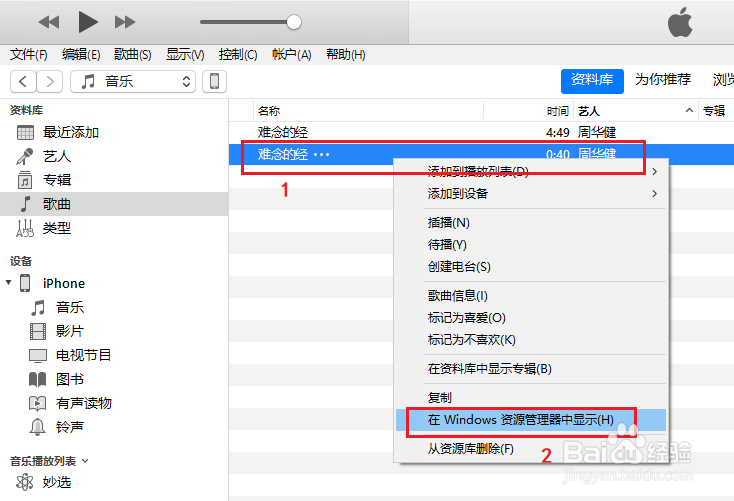Click the TV icon beside 电视节目
This screenshot has width=734, height=501.
click(38, 356)
